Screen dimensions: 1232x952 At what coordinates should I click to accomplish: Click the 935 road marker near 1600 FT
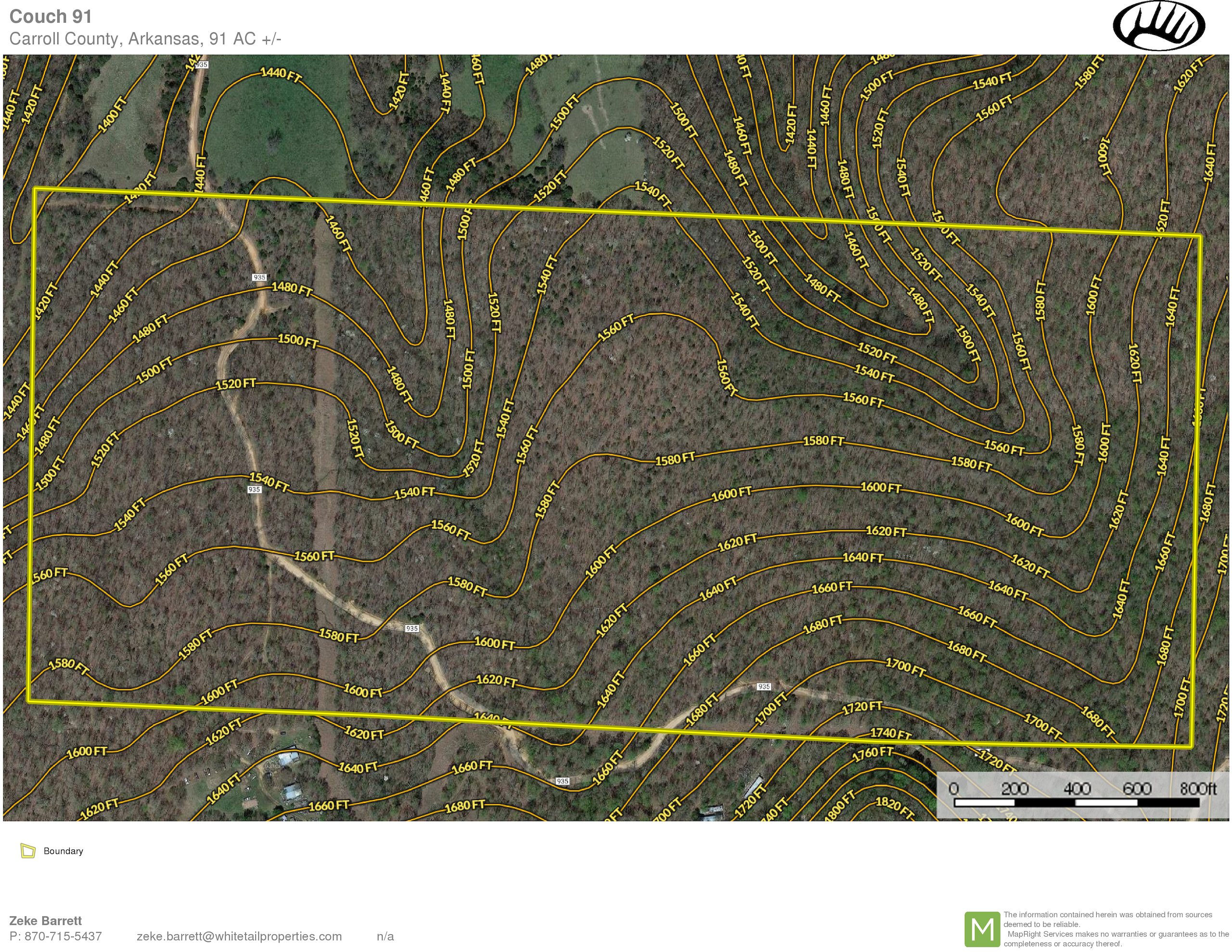pos(412,628)
